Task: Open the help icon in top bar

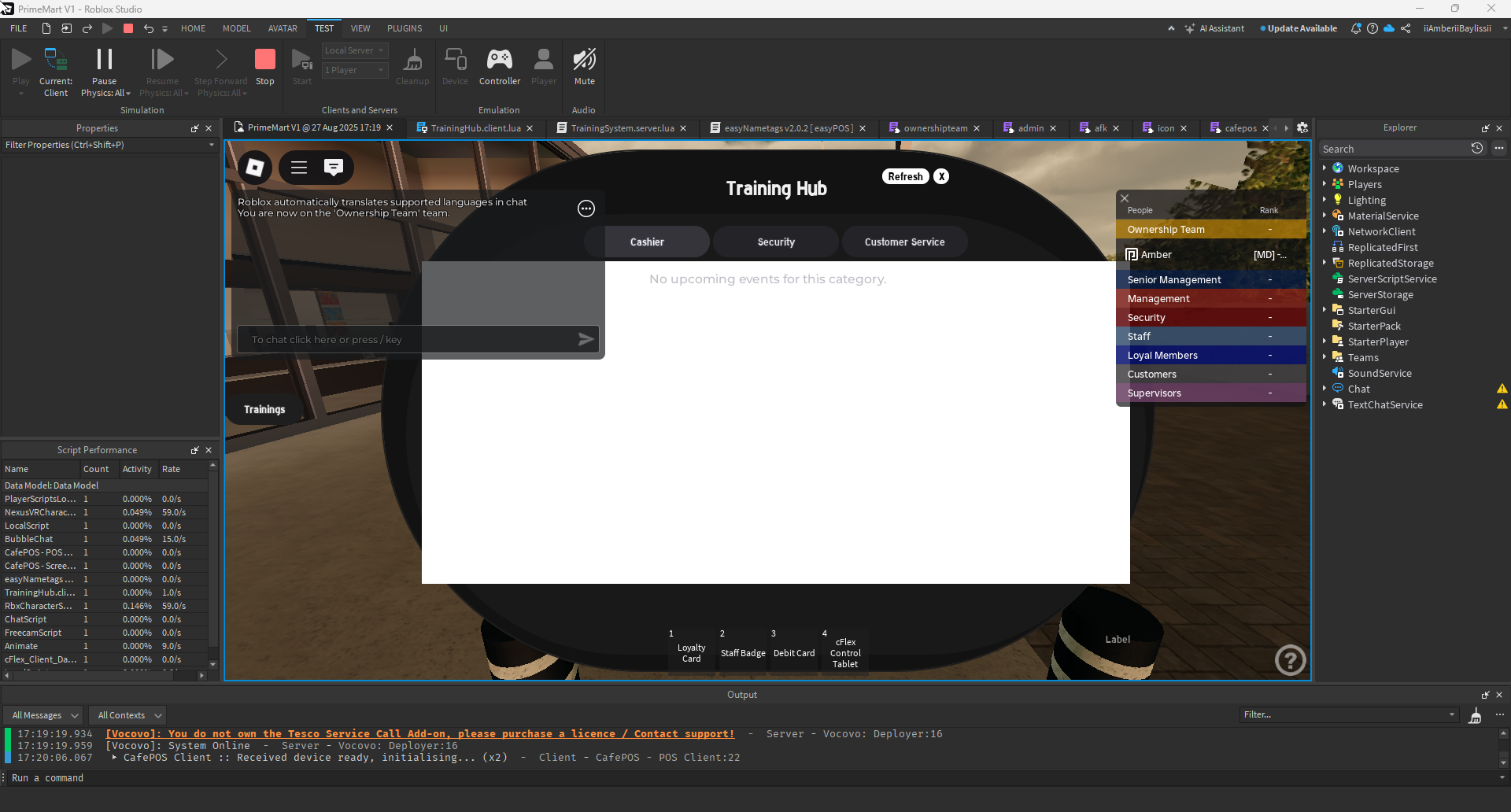Action: [x=1372, y=28]
